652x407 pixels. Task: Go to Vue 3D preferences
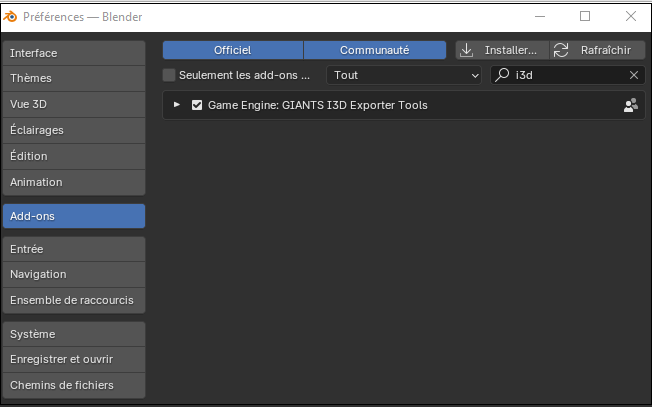coord(74,104)
